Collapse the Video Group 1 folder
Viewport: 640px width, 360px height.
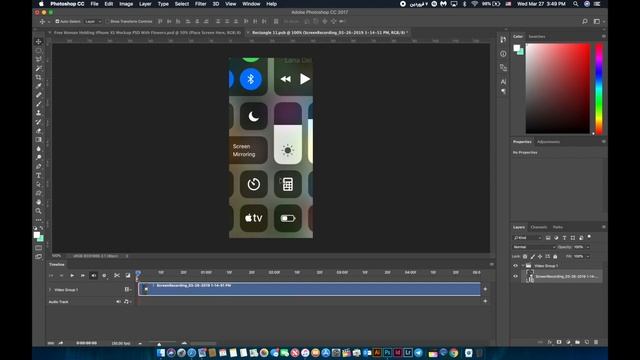[523, 266]
